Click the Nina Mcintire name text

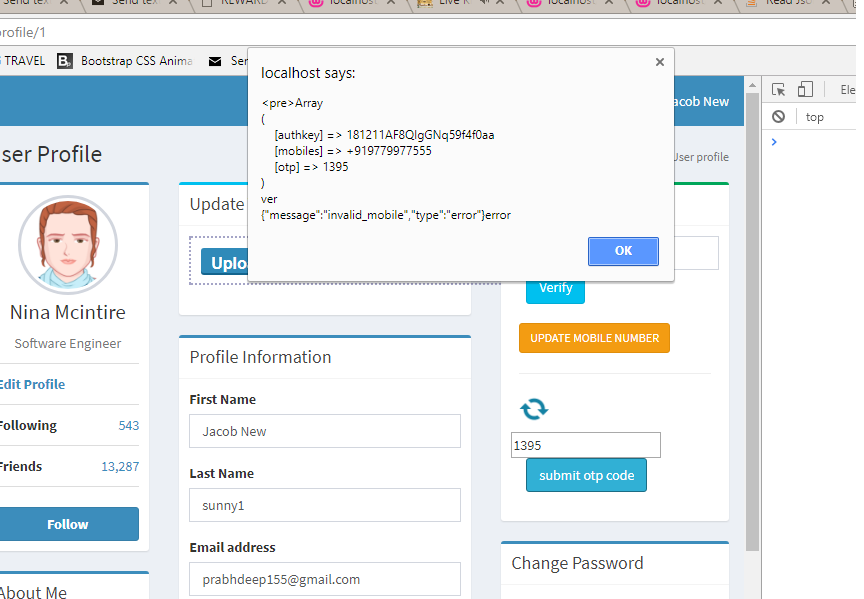pyautogui.click(x=68, y=312)
